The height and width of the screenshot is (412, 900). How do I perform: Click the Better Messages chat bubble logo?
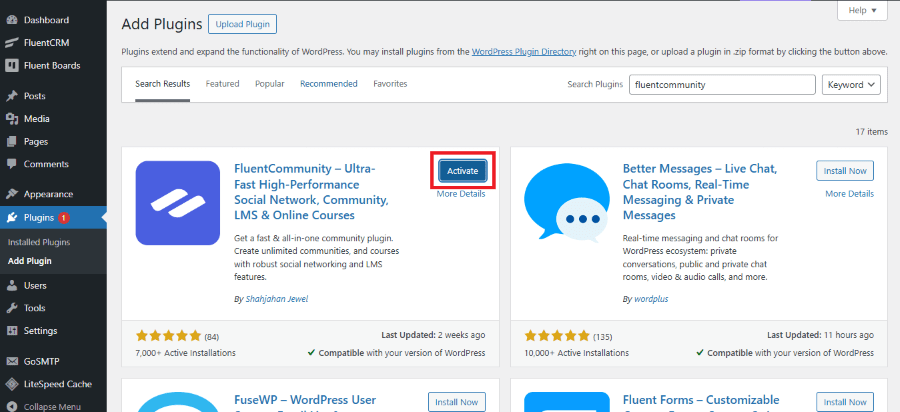(566, 204)
